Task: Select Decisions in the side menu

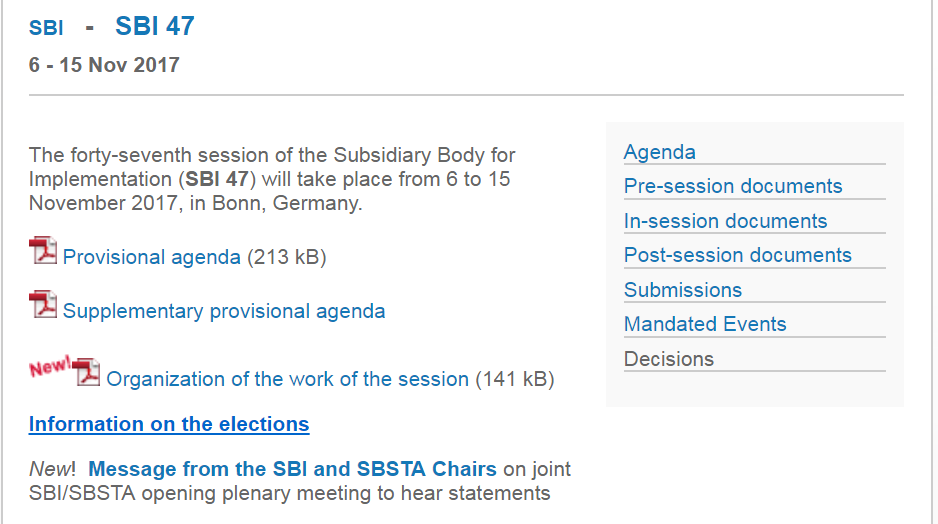Action: 669,359
